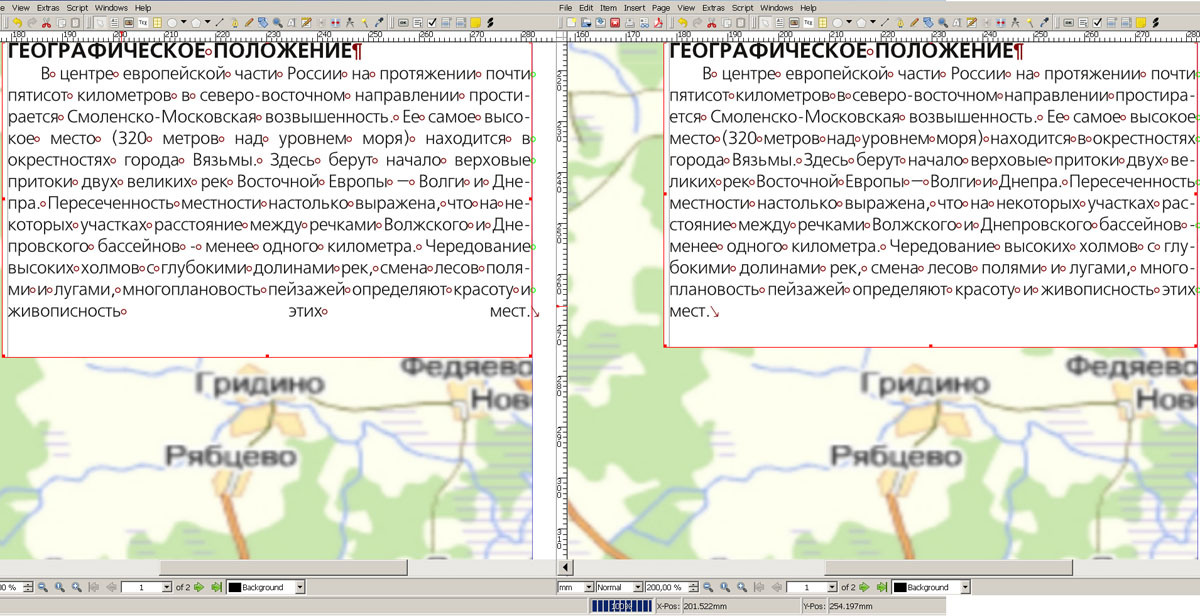This screenshot has height=616, width=1200.
Task: Pick the Eyedropper tool in right window
Action: coord(1045,22)
